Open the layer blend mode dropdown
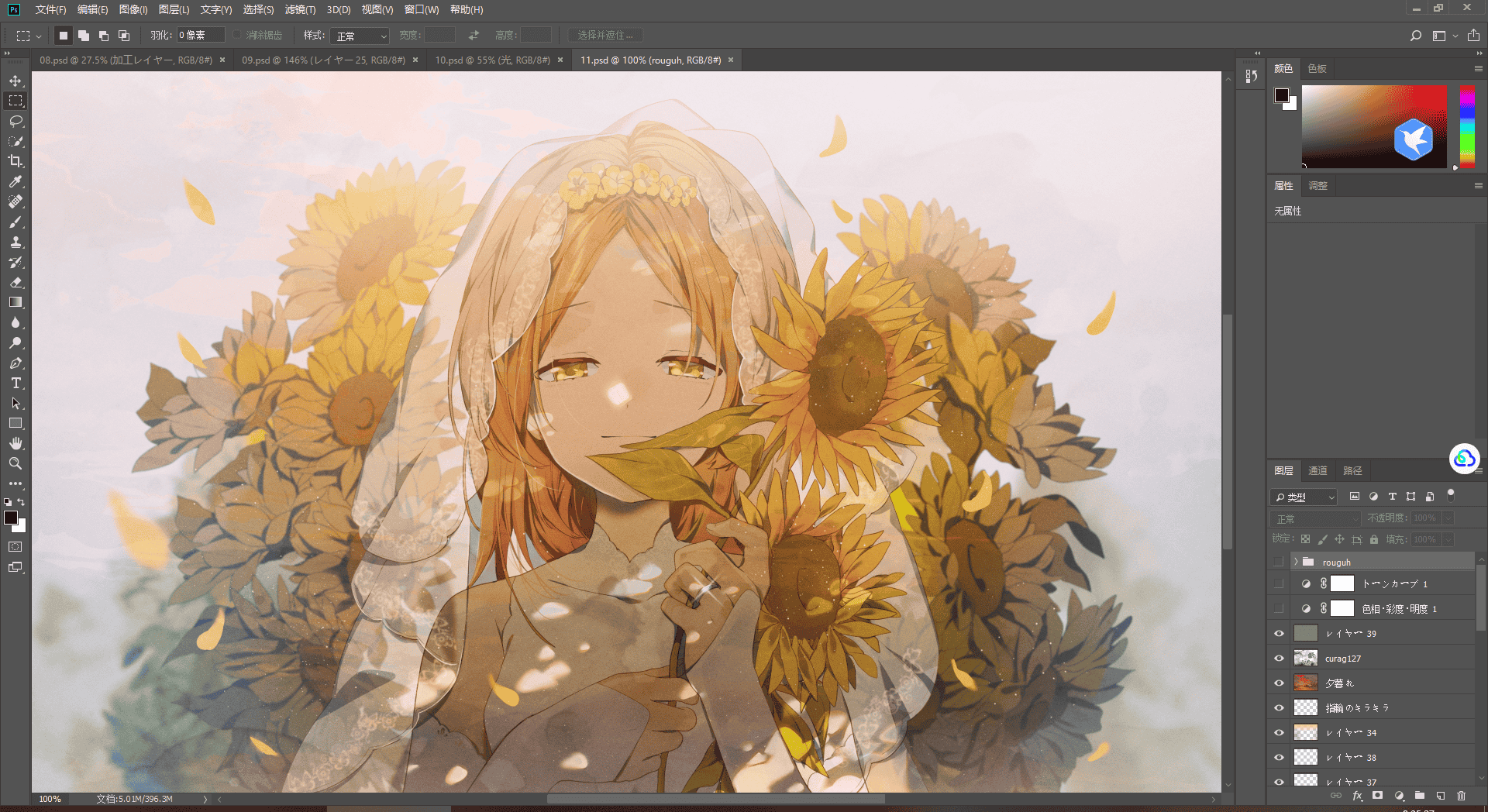Image resolution: width=1488 pixels, height=812 pixels. (1315, 518)
